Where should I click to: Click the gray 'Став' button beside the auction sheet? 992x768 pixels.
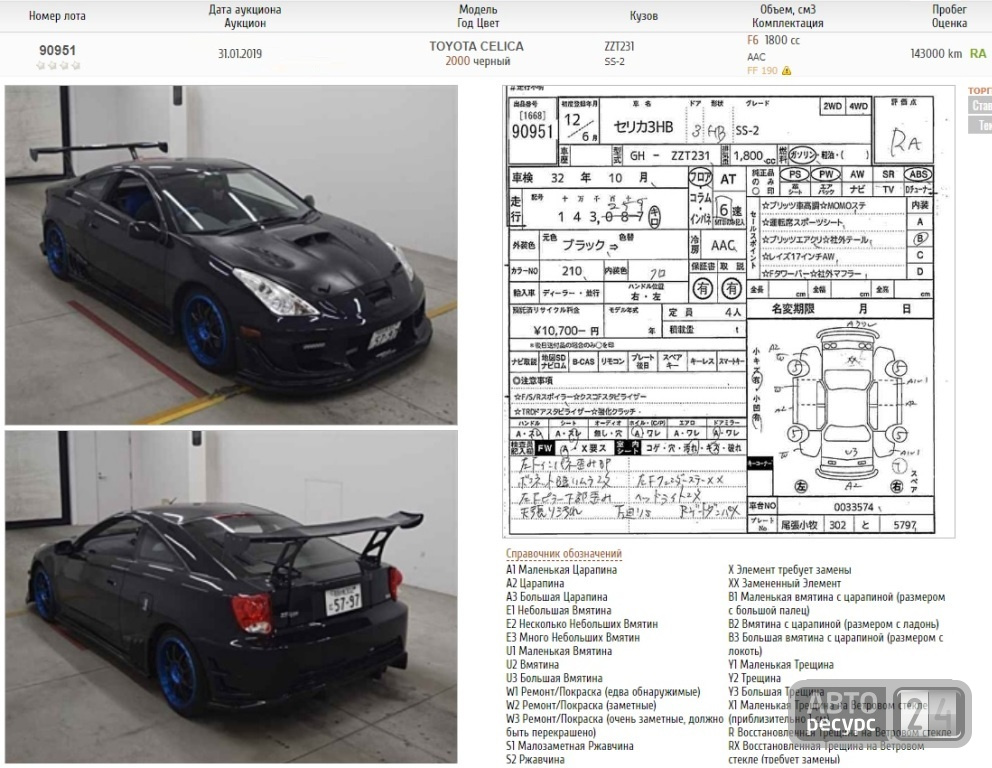[981, 106]
